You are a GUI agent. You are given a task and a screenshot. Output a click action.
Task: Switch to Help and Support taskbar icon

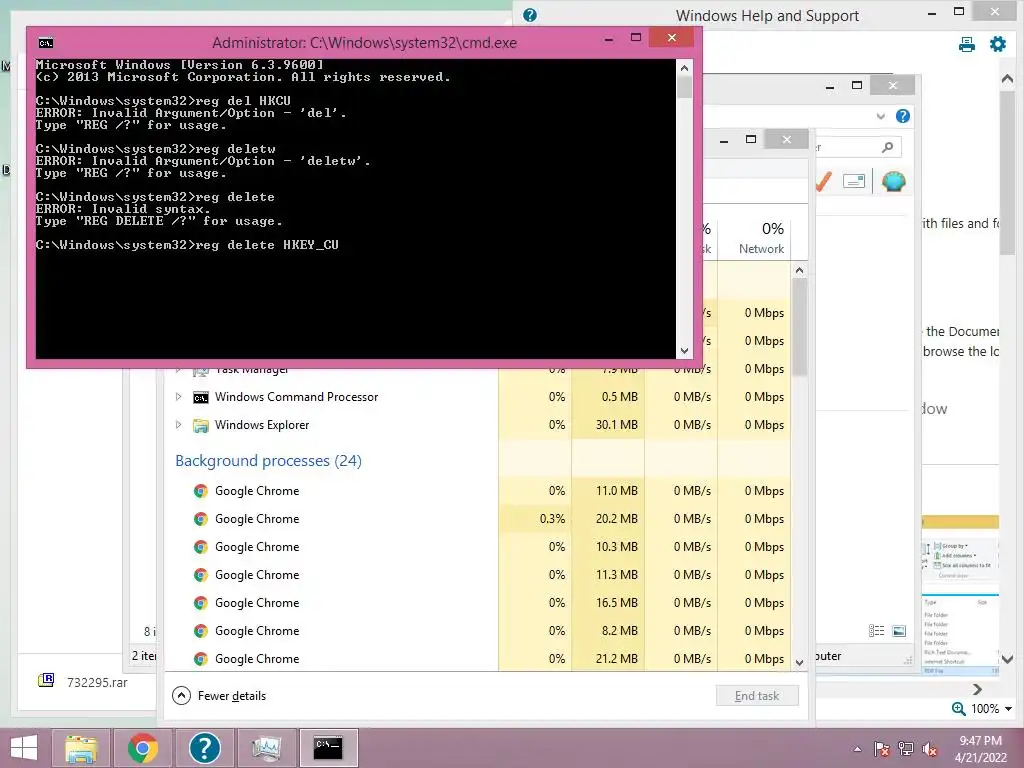[x=204, y=748]
